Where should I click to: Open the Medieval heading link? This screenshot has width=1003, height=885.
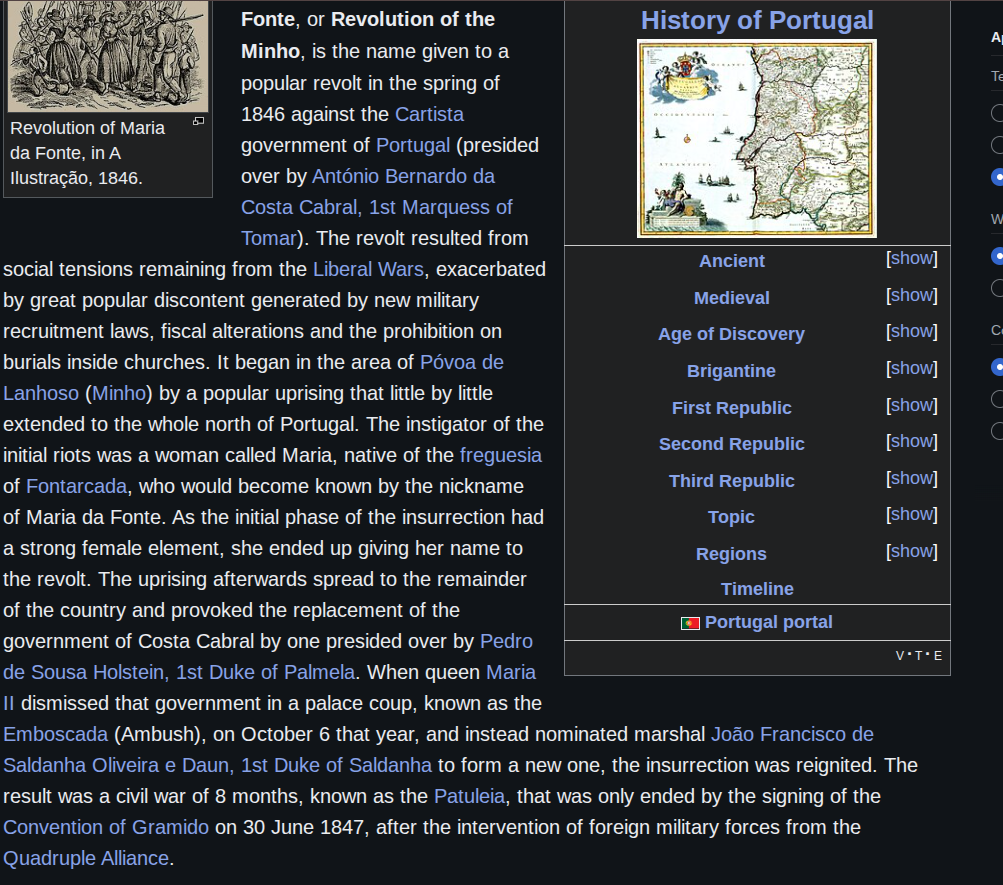(x=732, y=298)
